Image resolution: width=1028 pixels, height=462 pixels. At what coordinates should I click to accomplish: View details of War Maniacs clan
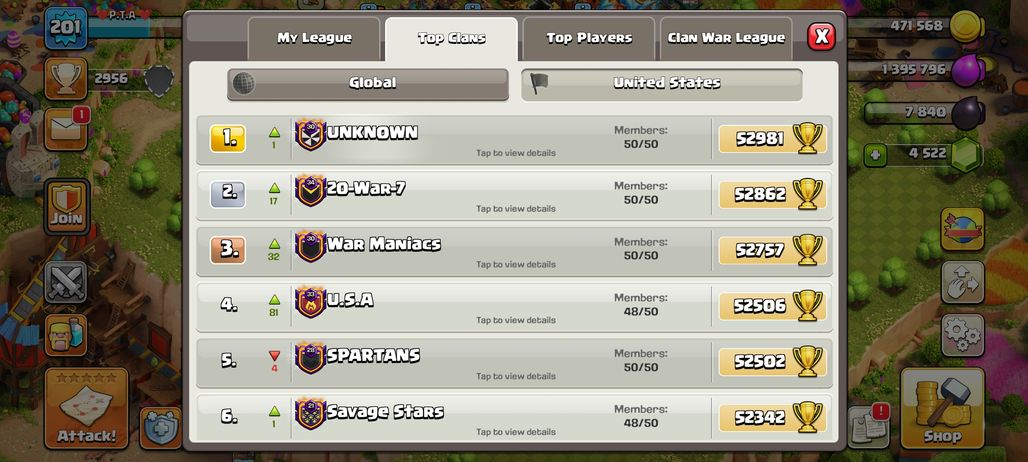(514, 252)
